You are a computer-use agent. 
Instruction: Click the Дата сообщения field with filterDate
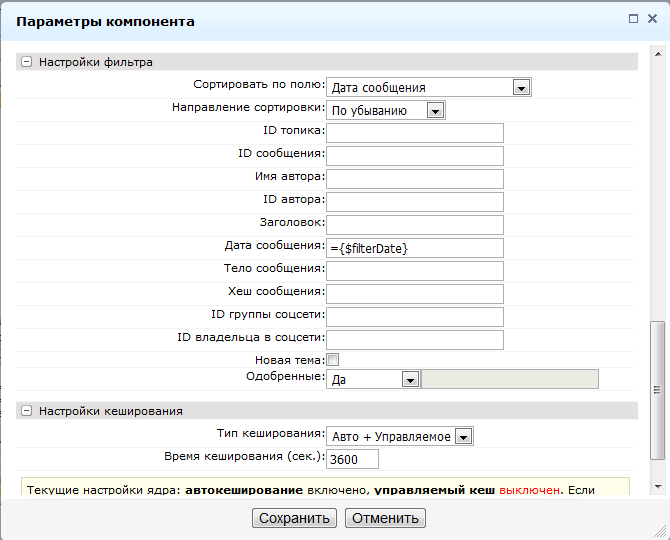tap(414, 248)
